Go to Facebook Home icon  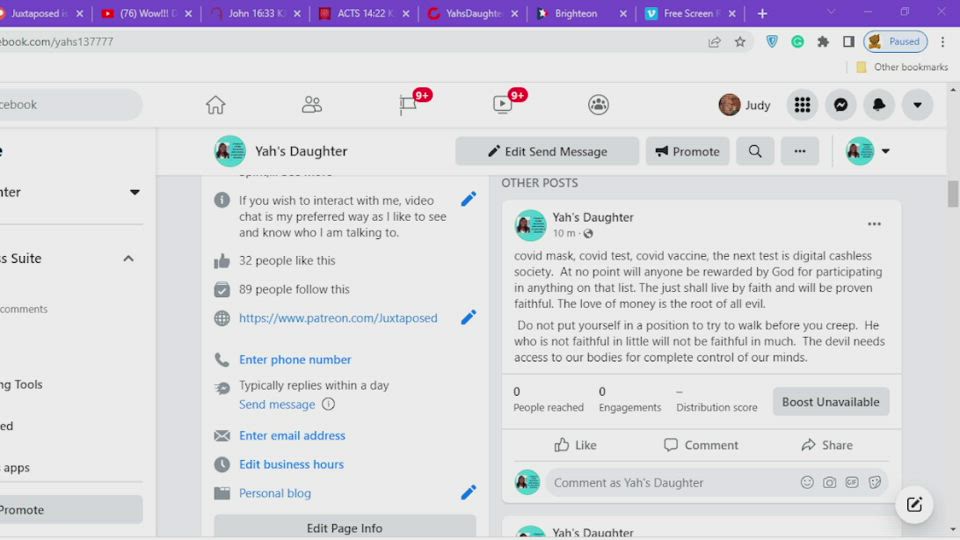[215, 105]
